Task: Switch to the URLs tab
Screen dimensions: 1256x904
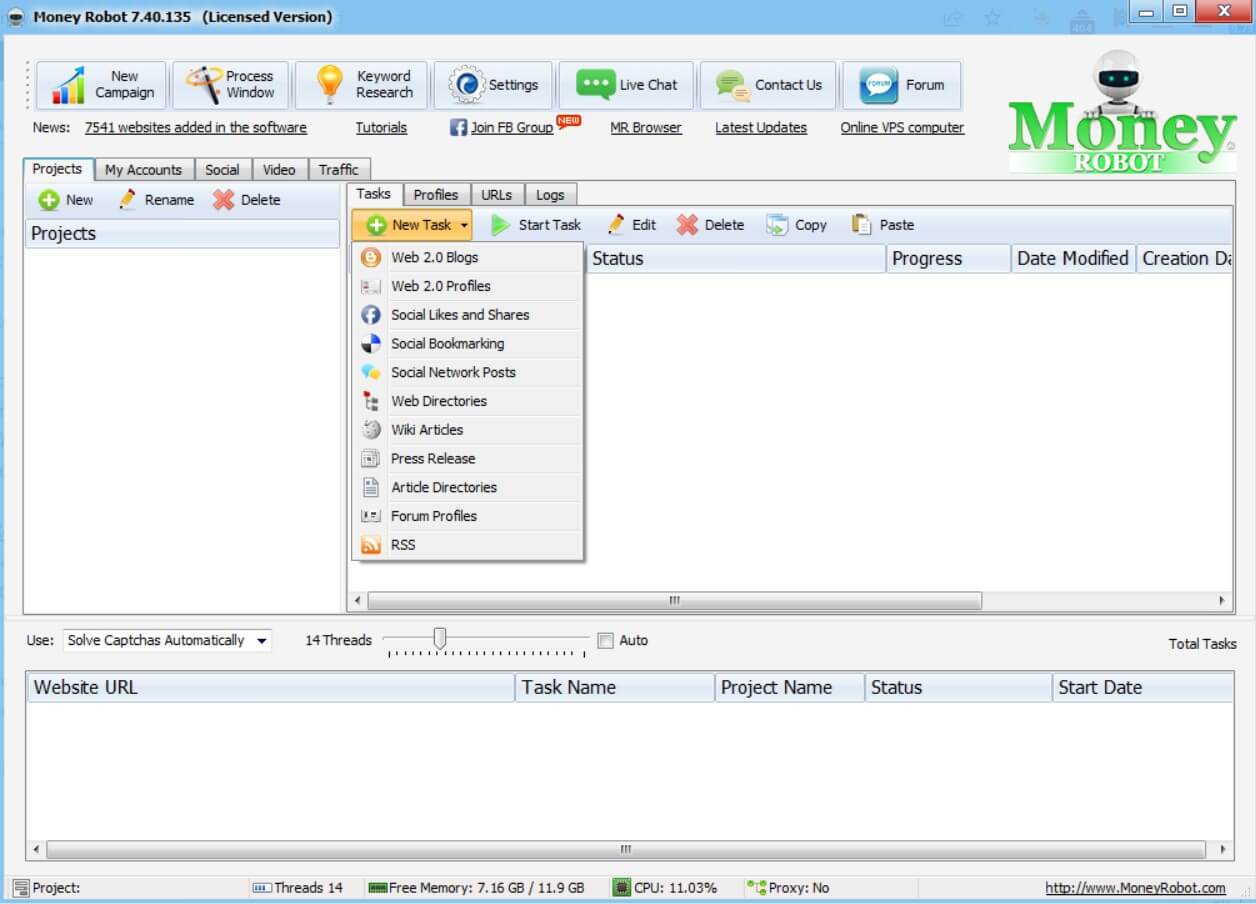Action: pos(496,195)
